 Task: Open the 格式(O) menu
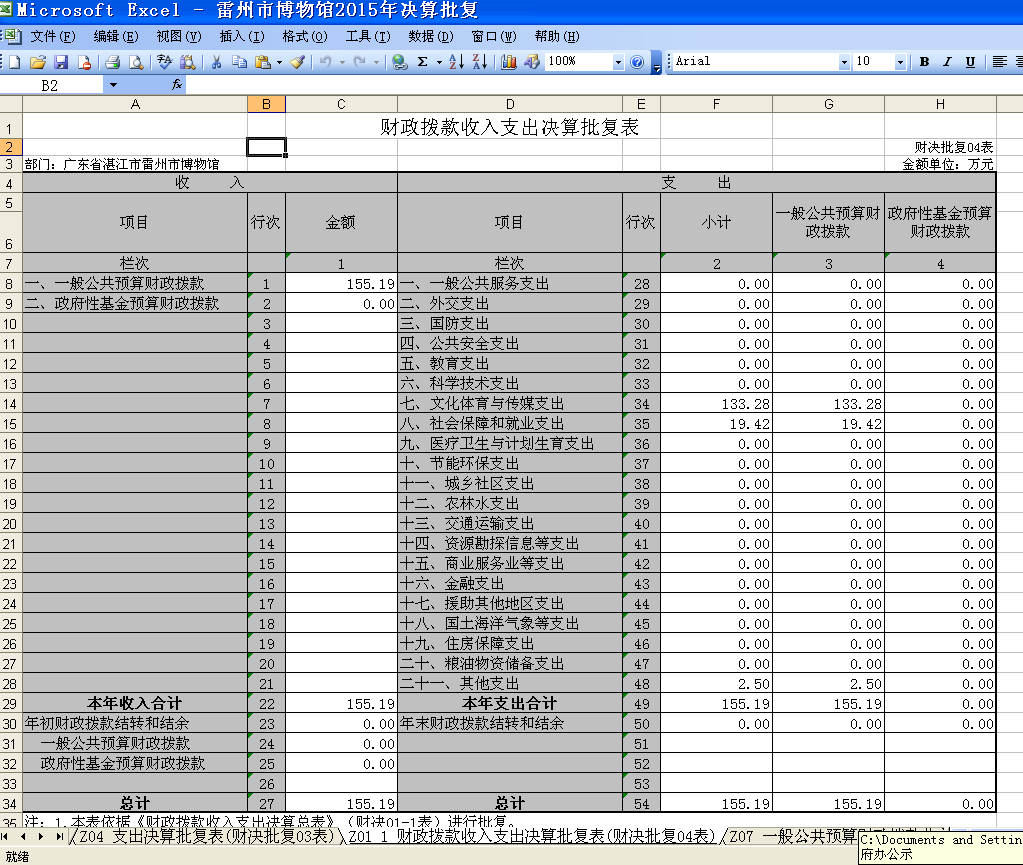click(304, 37)
